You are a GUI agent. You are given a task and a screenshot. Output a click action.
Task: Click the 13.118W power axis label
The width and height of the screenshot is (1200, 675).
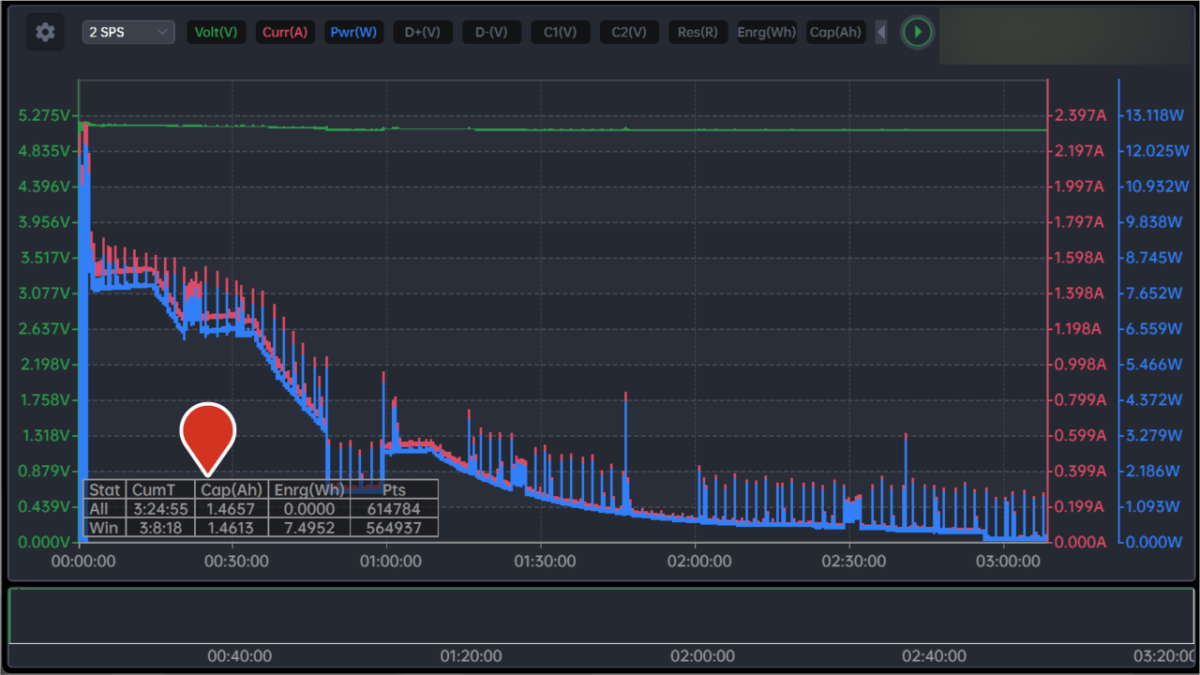click(1155, 115)
